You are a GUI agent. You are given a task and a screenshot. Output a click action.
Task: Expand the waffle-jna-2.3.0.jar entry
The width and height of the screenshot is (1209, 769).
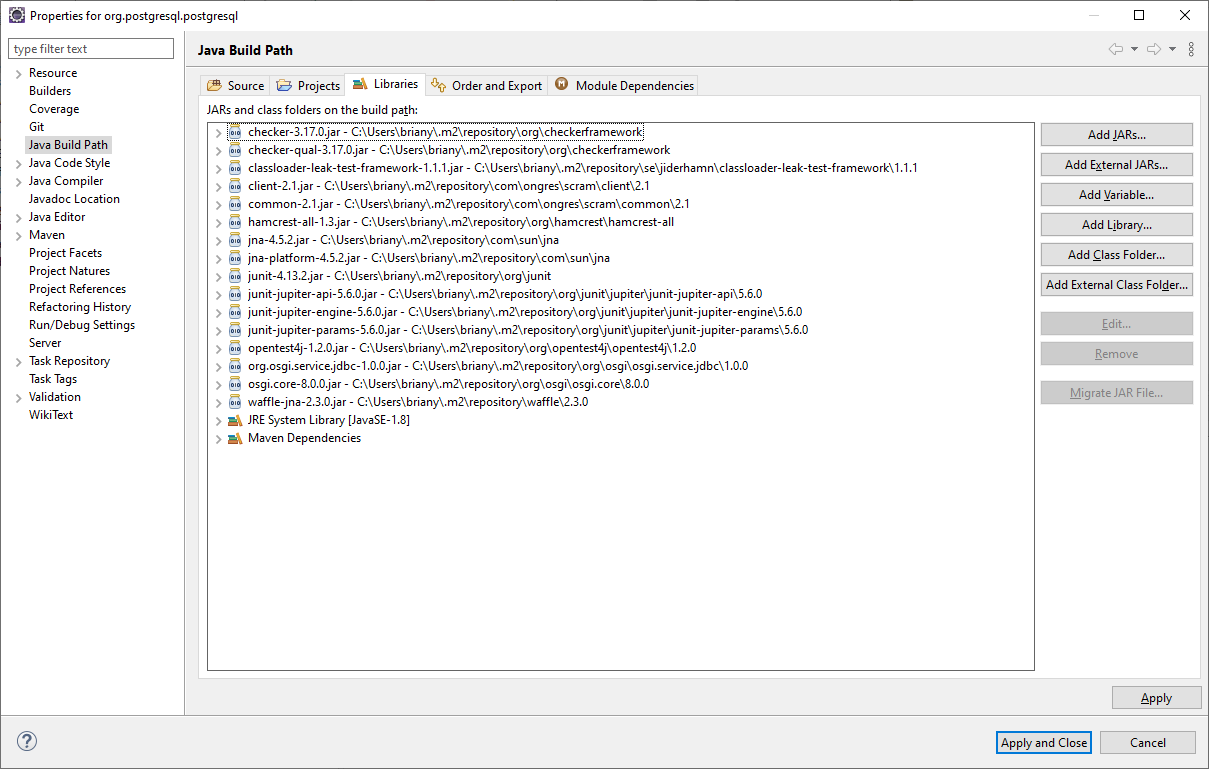[x=218, y=403]
